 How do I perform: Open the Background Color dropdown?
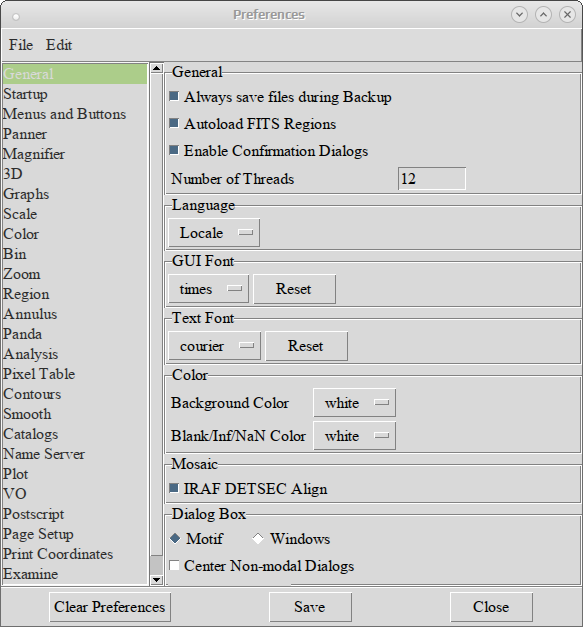(355, 403)
